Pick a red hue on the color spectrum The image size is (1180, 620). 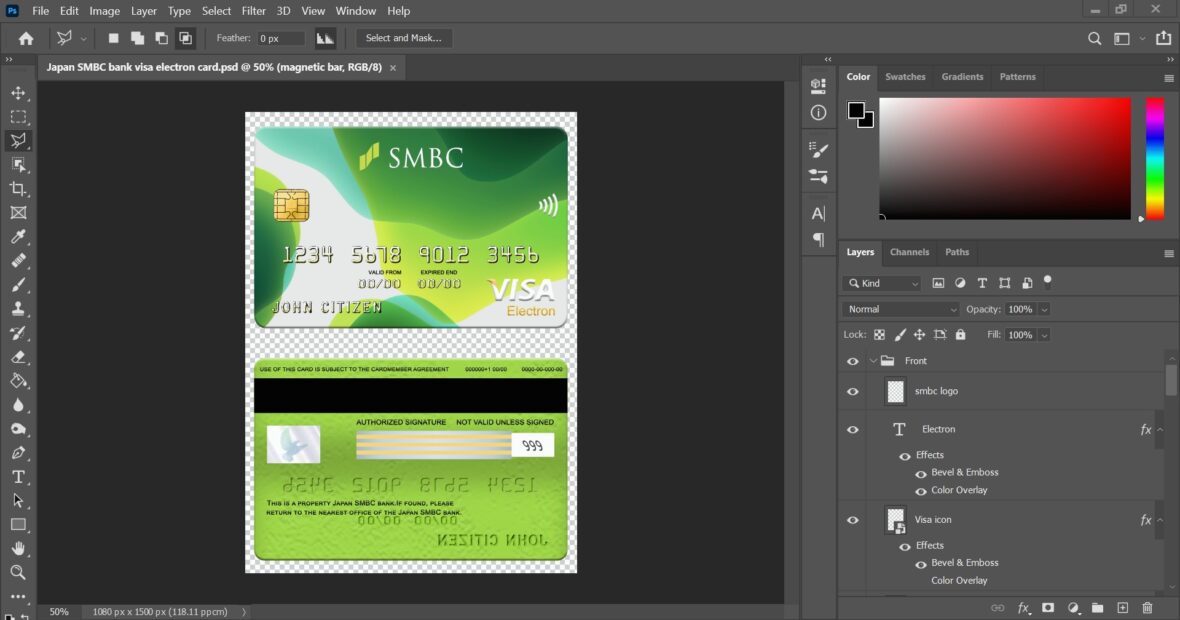point(1152,105)
